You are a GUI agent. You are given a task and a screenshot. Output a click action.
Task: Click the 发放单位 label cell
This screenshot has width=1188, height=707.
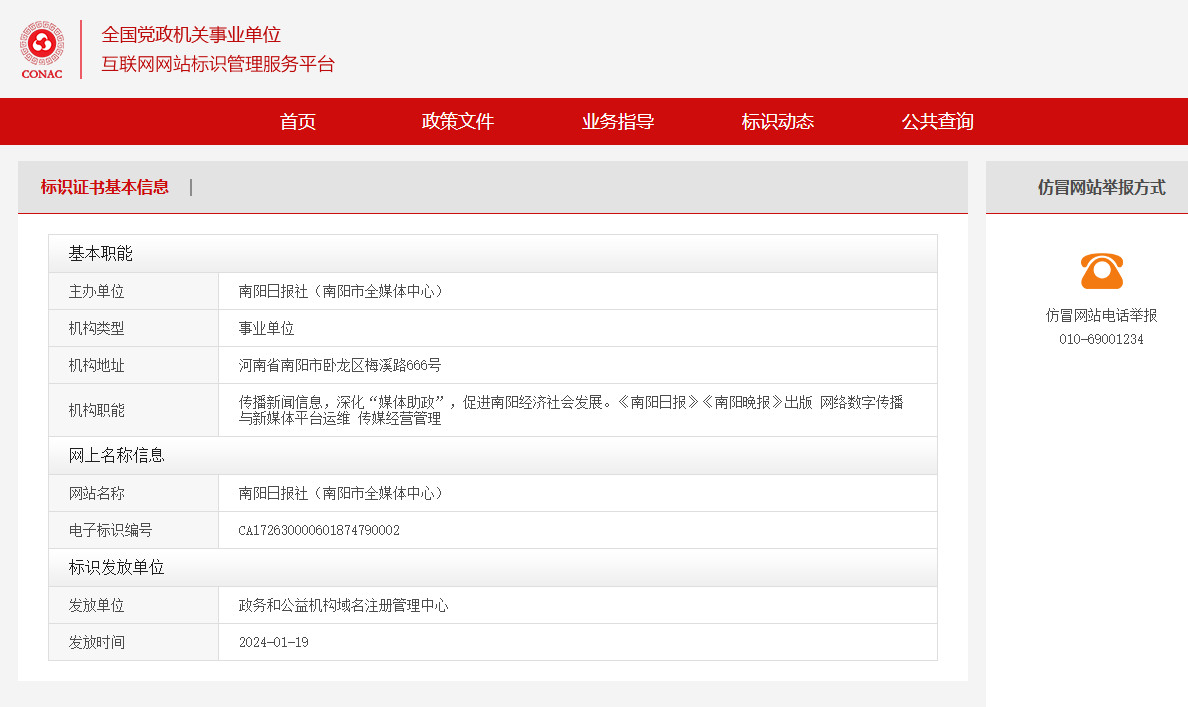(x=133, y=605)
